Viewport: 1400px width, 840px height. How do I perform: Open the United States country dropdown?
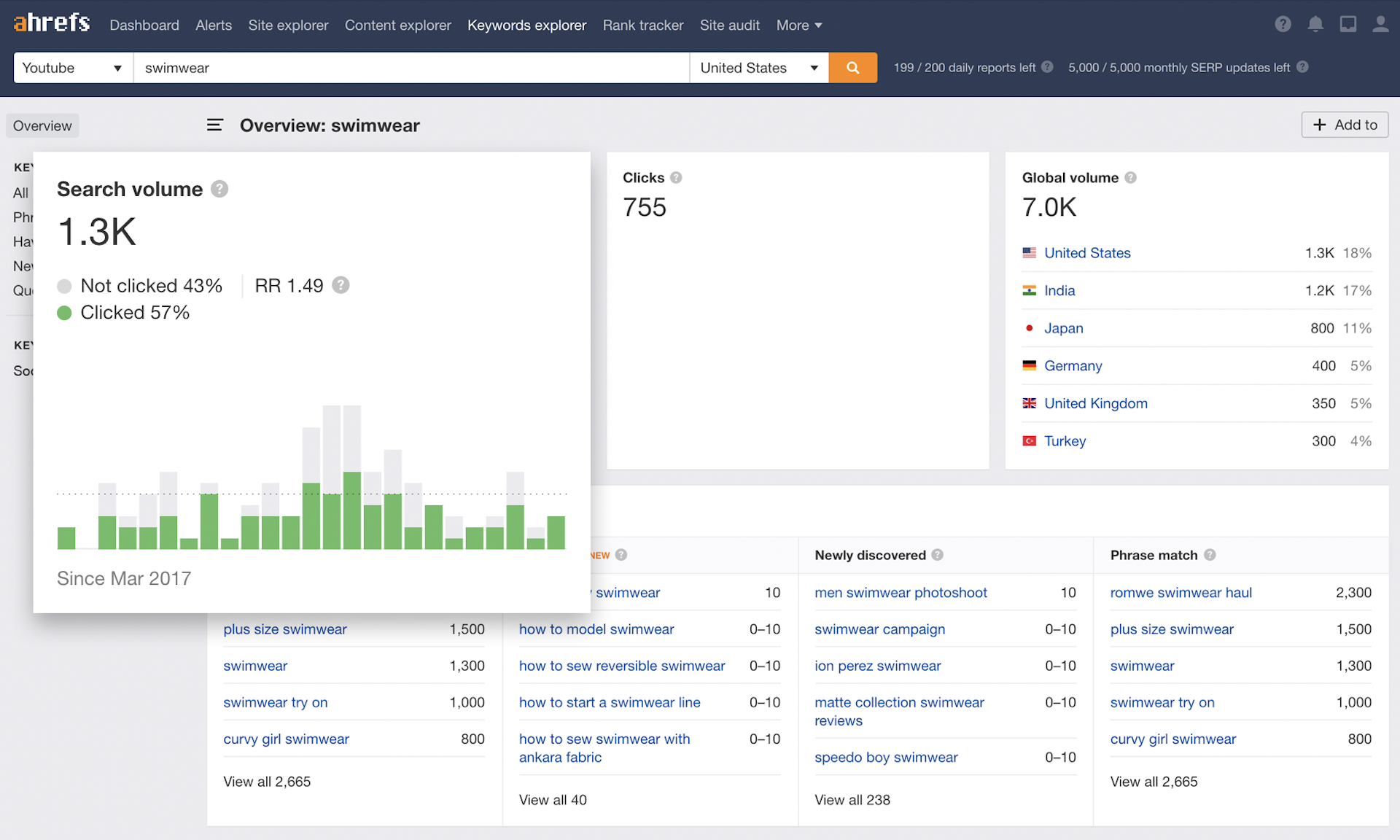coord(759,68)
